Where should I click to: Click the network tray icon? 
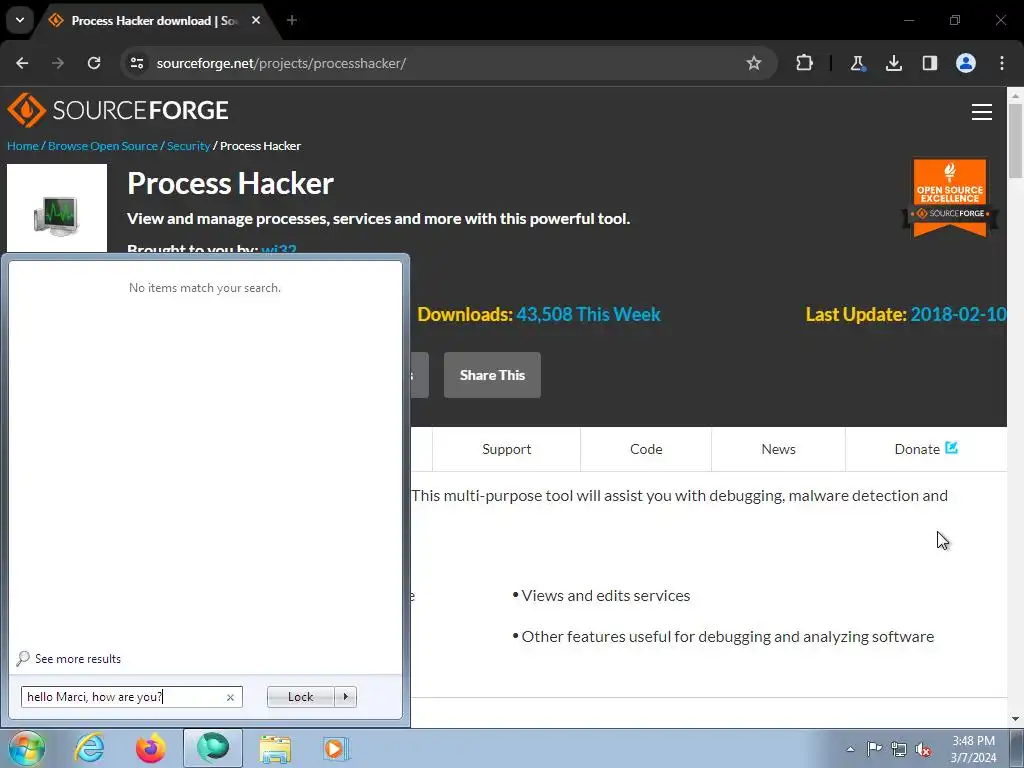click(x=899, y=749)
